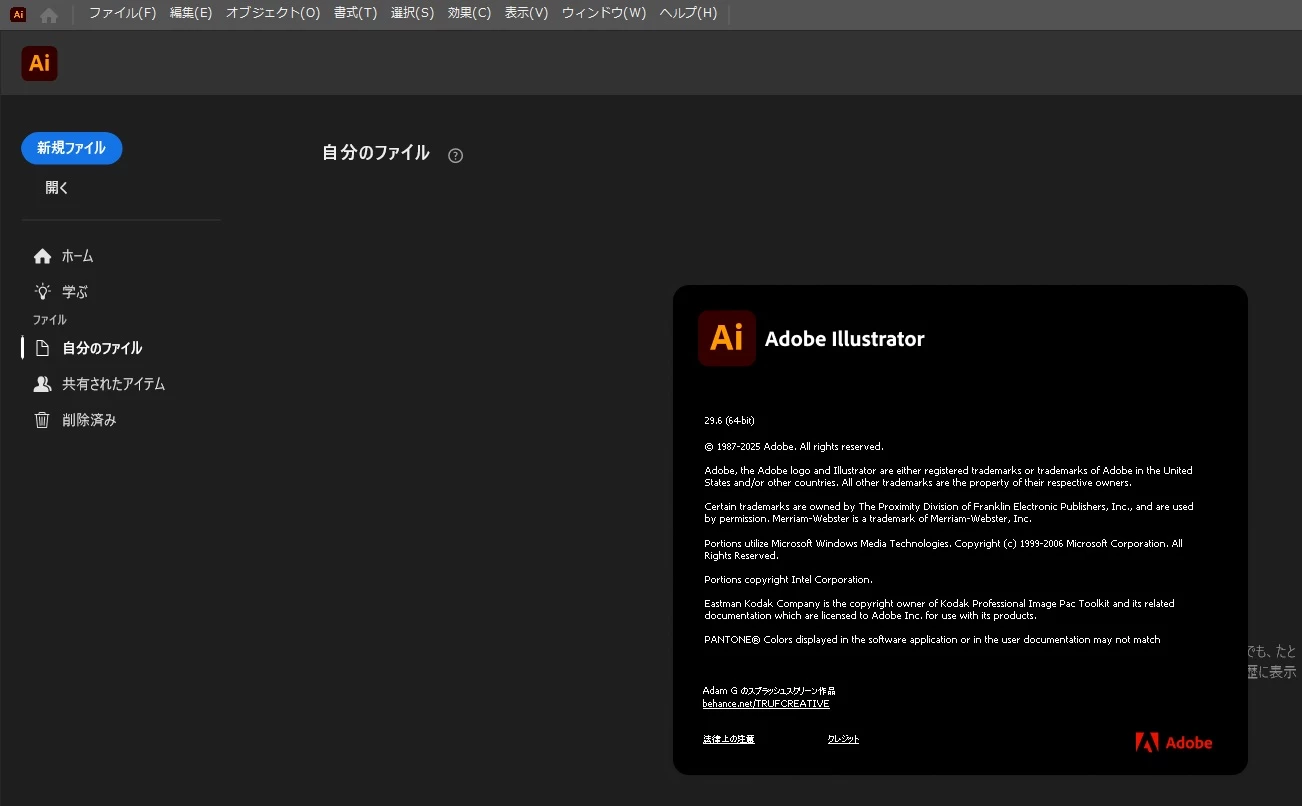This screenshot has width=1302, height=806.
Task: Click the Adobe Illustrator title in the dialog
Action: coord(845,339)
